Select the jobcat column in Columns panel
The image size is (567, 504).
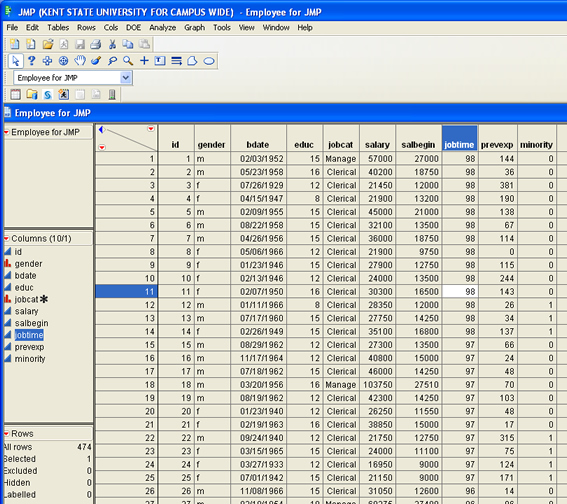click(x=26, y=299)
